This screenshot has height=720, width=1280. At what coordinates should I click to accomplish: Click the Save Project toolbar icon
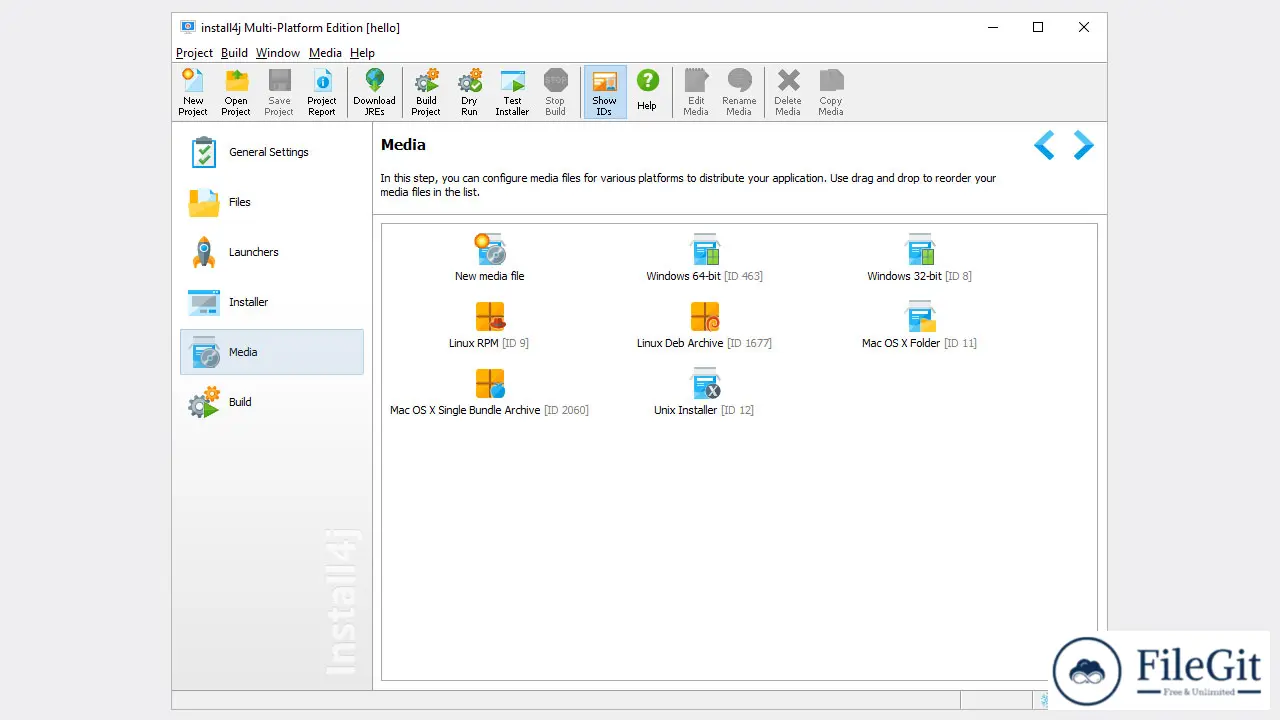point(279,92)
